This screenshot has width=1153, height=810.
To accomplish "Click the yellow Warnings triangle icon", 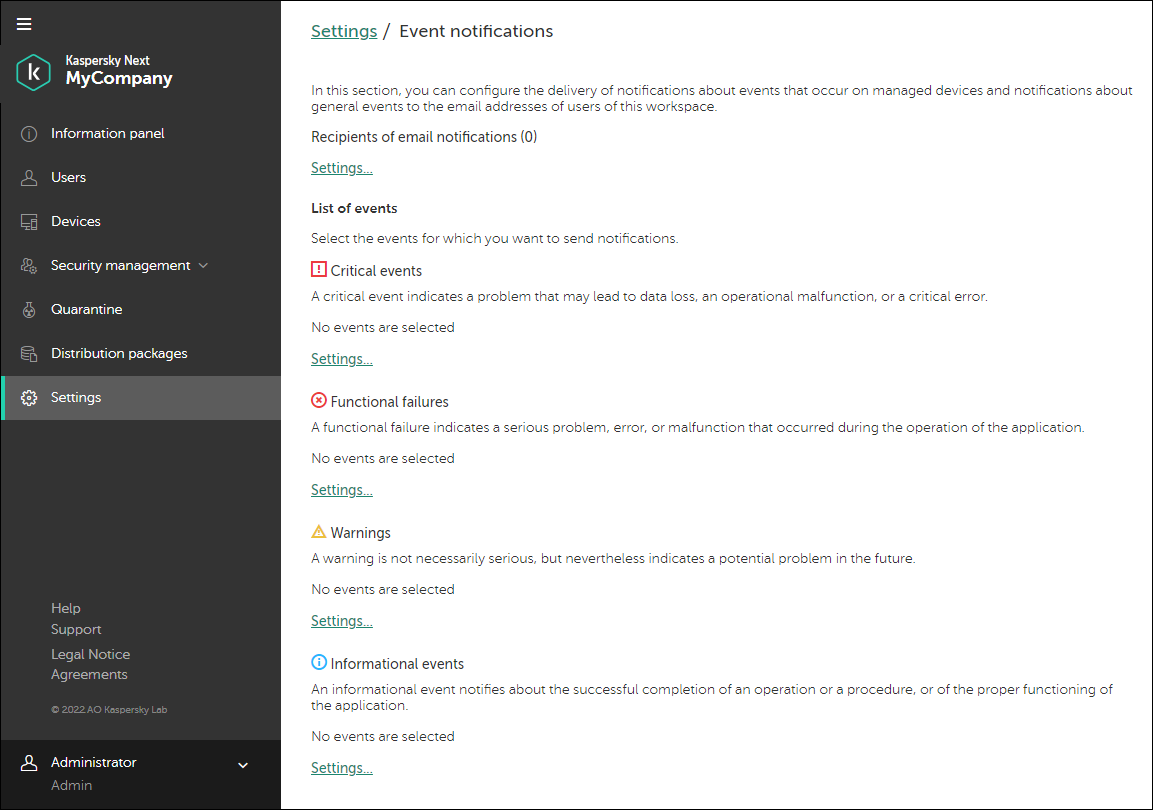I will pos(319,531).
